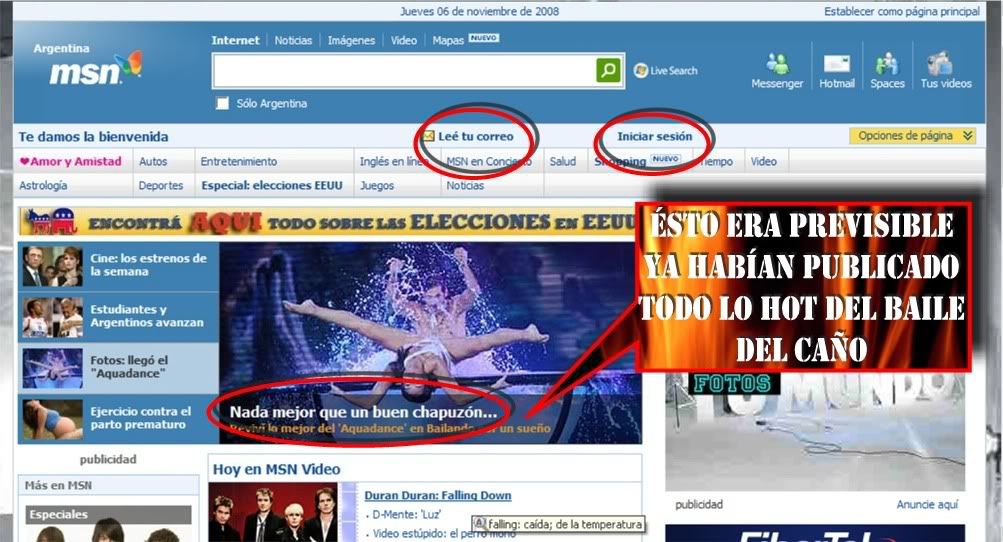Viewport: 1003px width, 542px height.
Task: Open the Entretenimiento channel
Action: pyautogui.click(x=239, y=161)
